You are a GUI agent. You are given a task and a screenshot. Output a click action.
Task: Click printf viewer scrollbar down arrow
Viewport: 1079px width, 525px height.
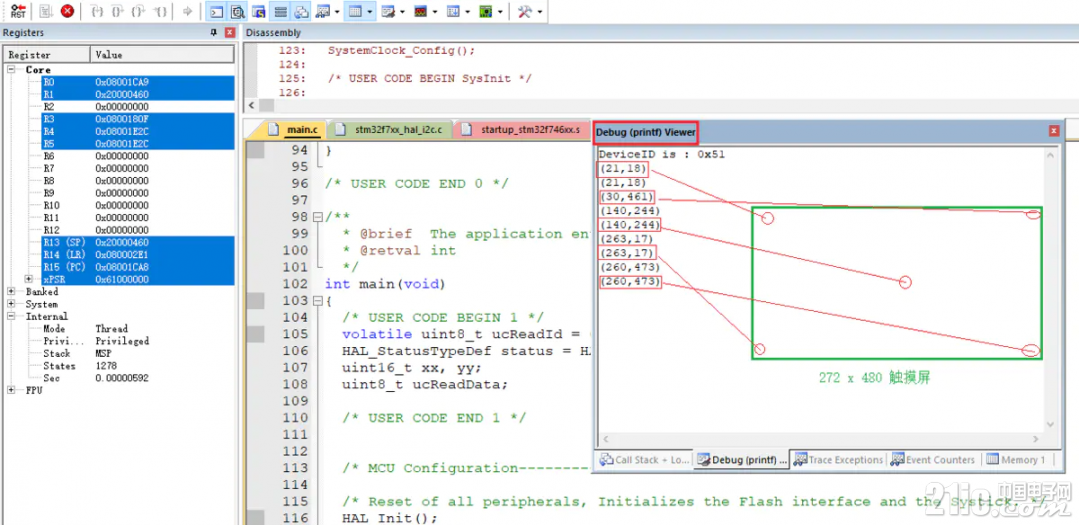(x=1050, y=425)
